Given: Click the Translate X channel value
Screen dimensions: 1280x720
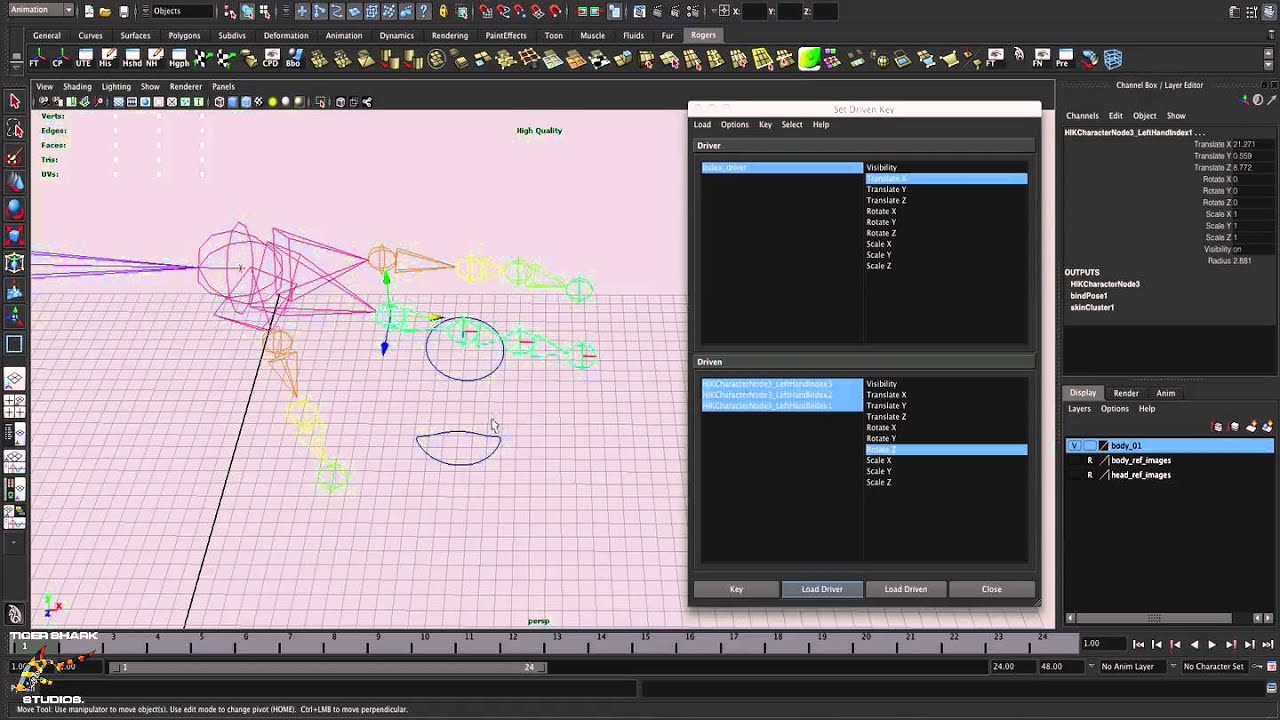Looking at the screenshot, I should pos(1246,144).
